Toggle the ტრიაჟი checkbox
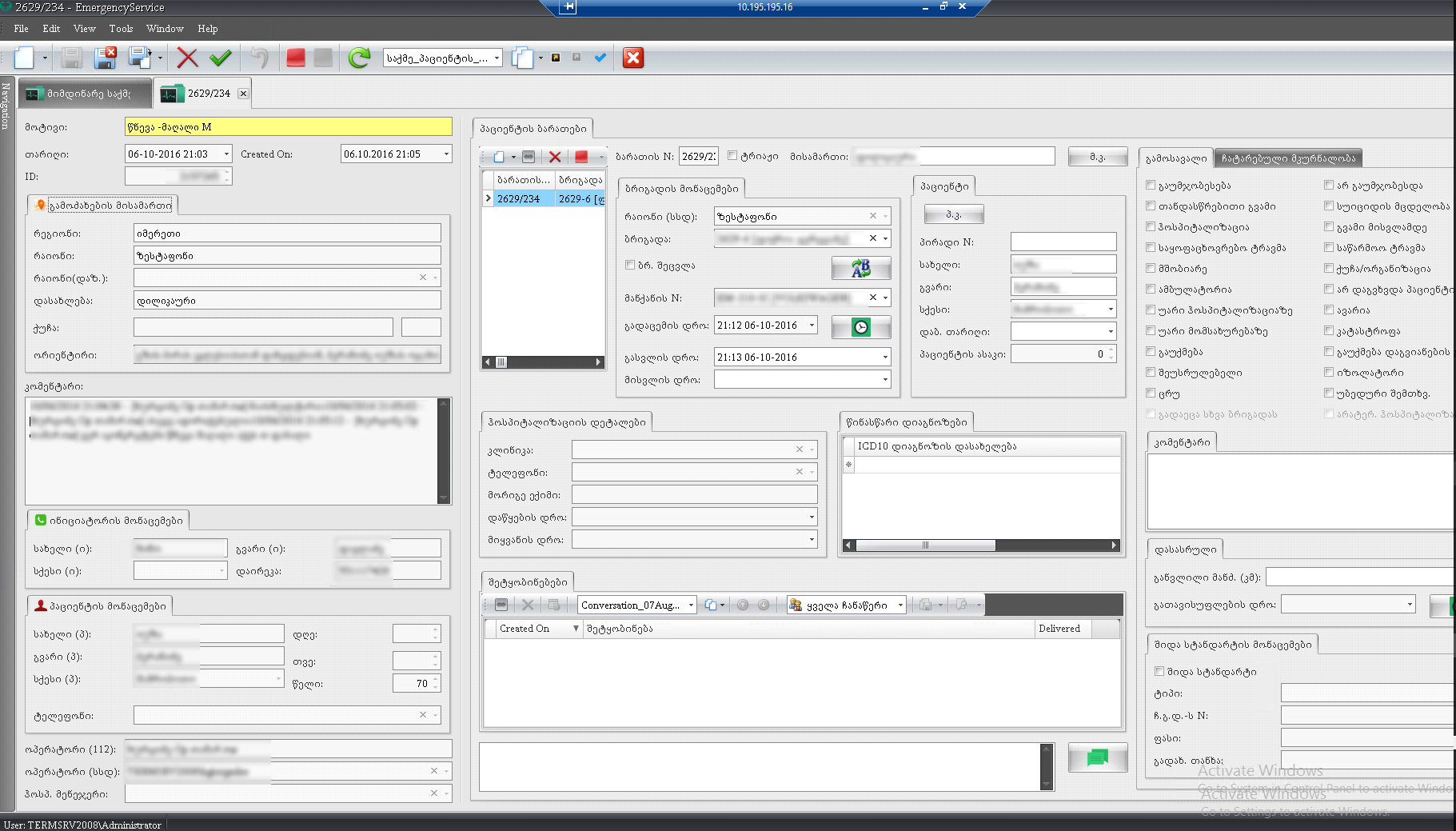 (732, 156)
